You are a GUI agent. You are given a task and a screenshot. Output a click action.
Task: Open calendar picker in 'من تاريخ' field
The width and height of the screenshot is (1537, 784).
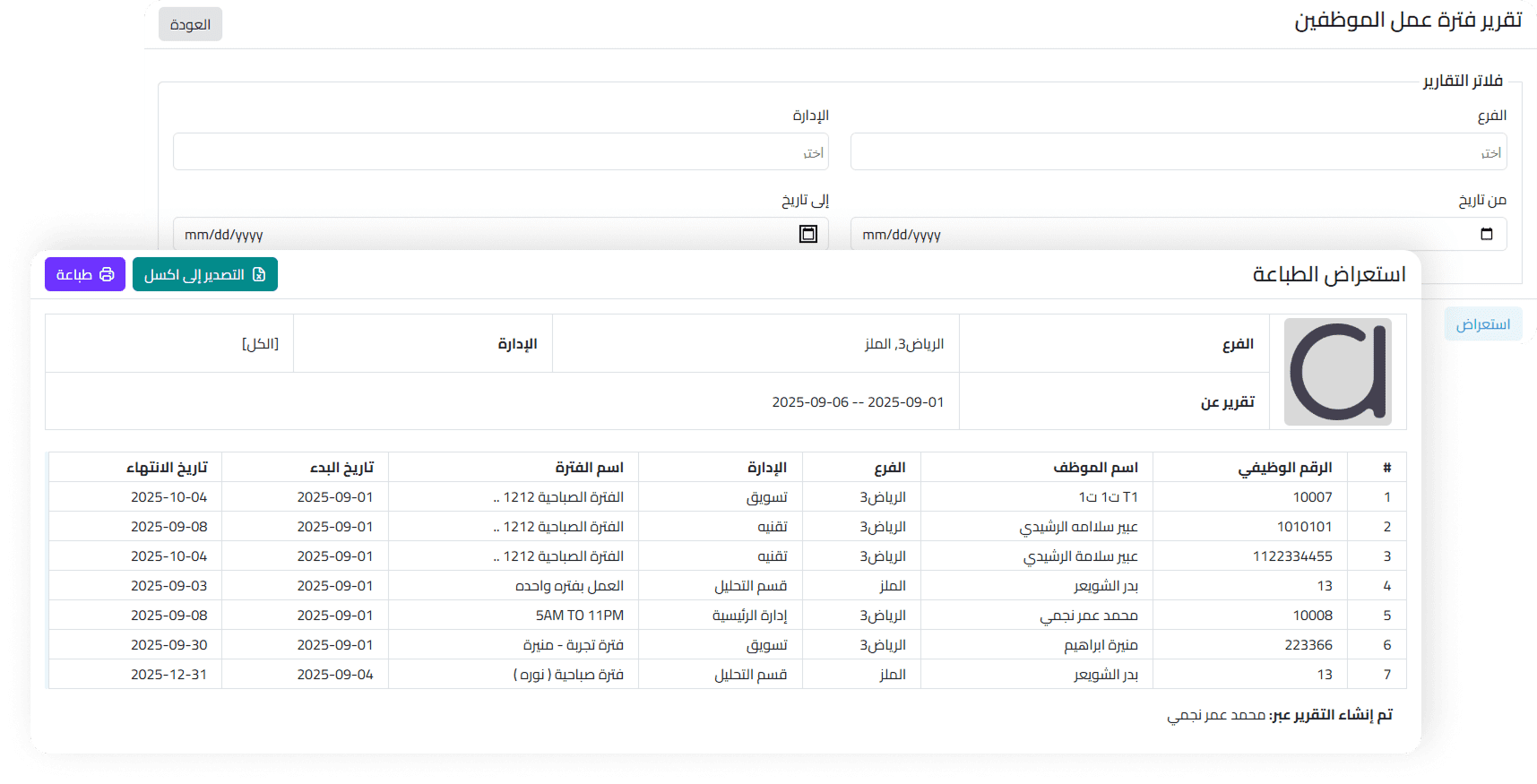[x=1486, y=235]
